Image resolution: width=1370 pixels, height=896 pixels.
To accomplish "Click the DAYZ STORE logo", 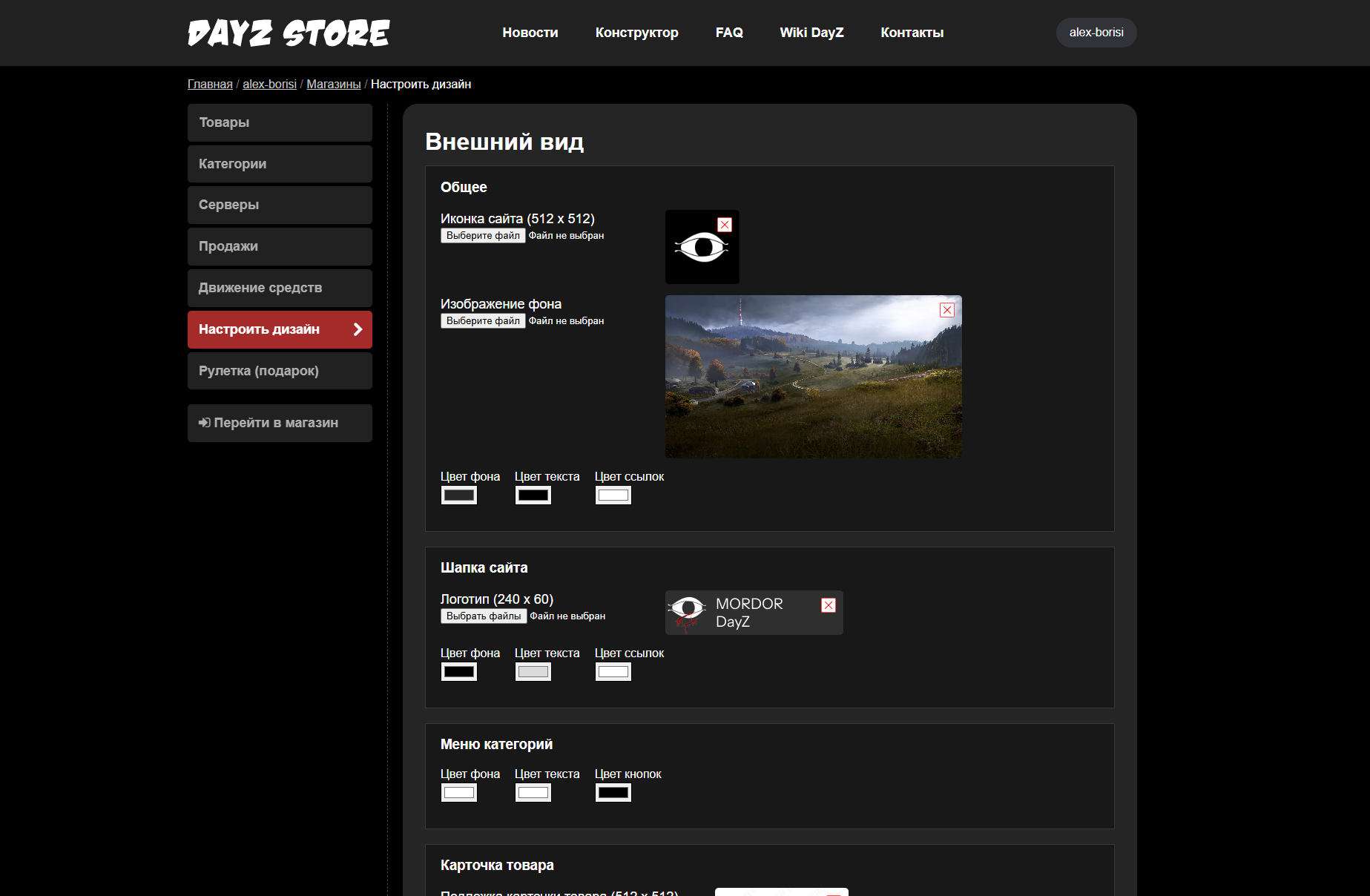I will tap(288, 33).
